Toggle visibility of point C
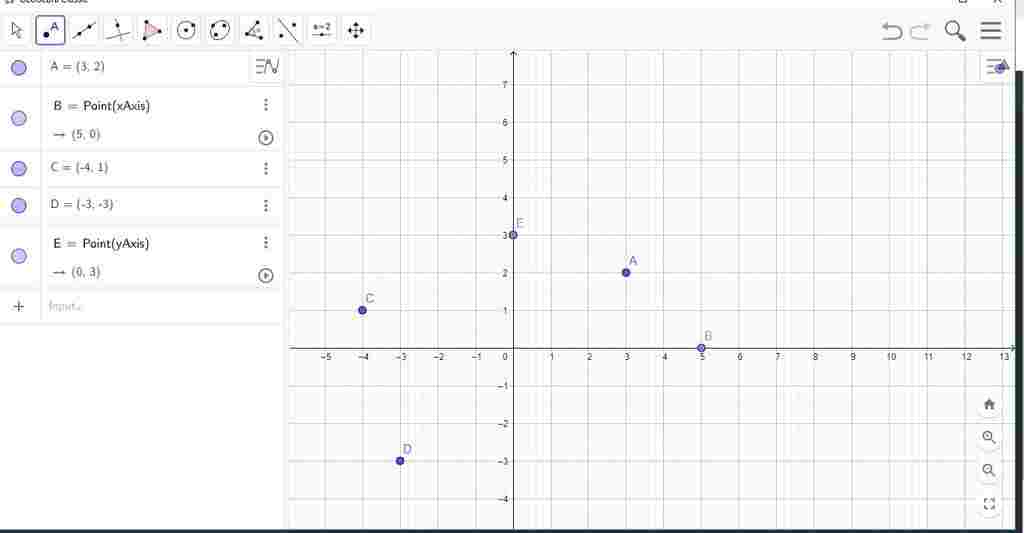 pos(19,168)
